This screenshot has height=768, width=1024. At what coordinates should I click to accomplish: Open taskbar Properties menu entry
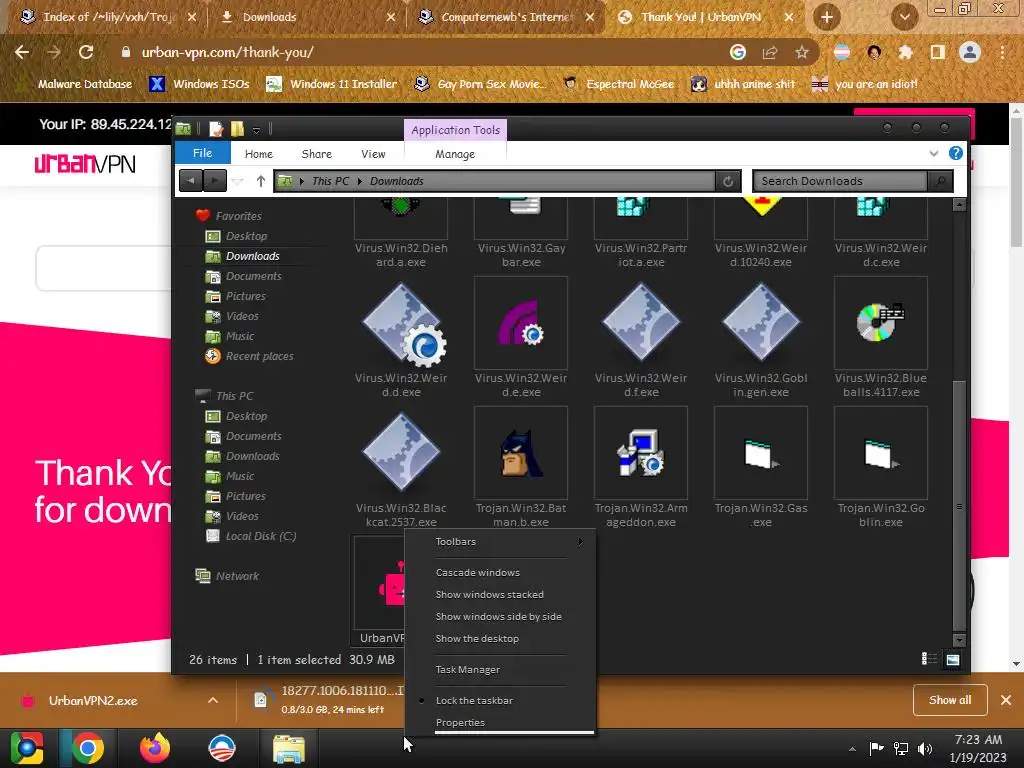click(x=460, y=722)
